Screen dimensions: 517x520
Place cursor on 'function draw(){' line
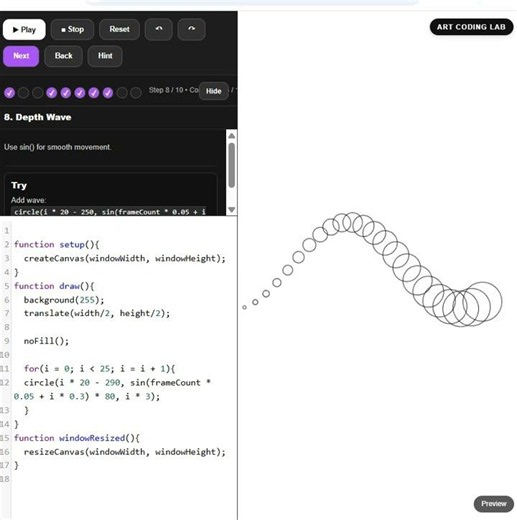(54, 286)
